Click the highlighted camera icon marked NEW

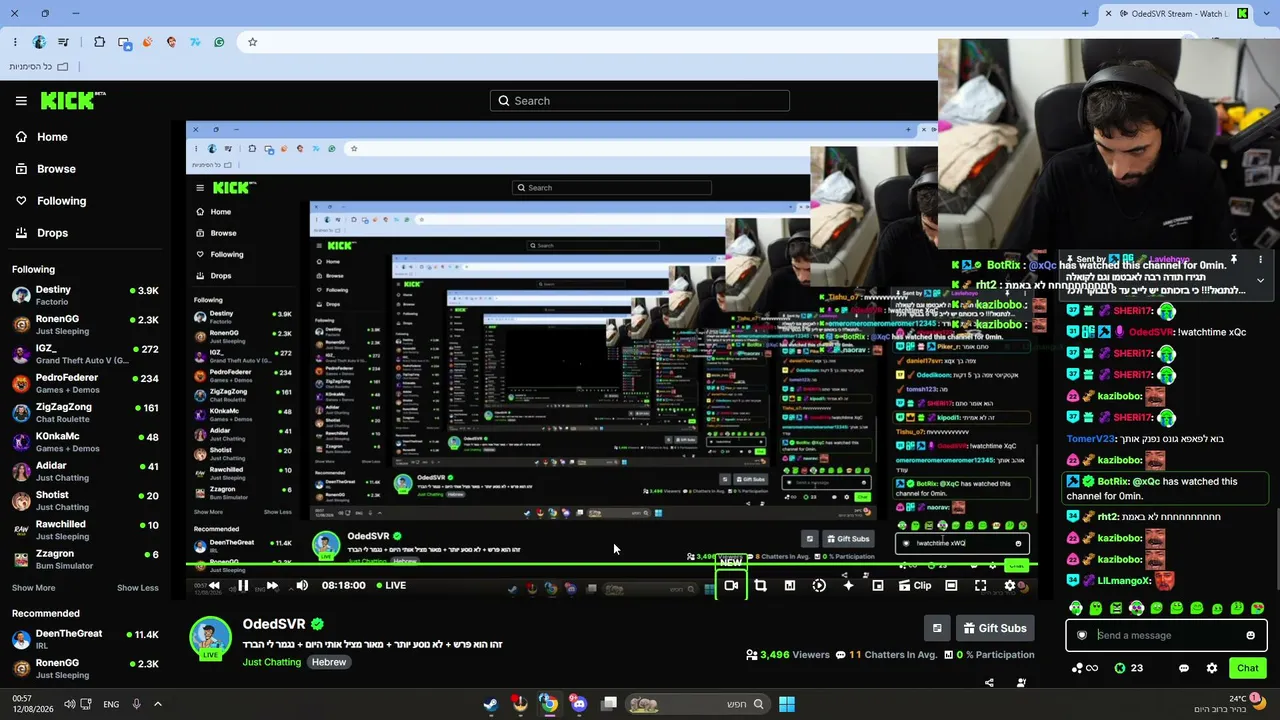(731, 585)
